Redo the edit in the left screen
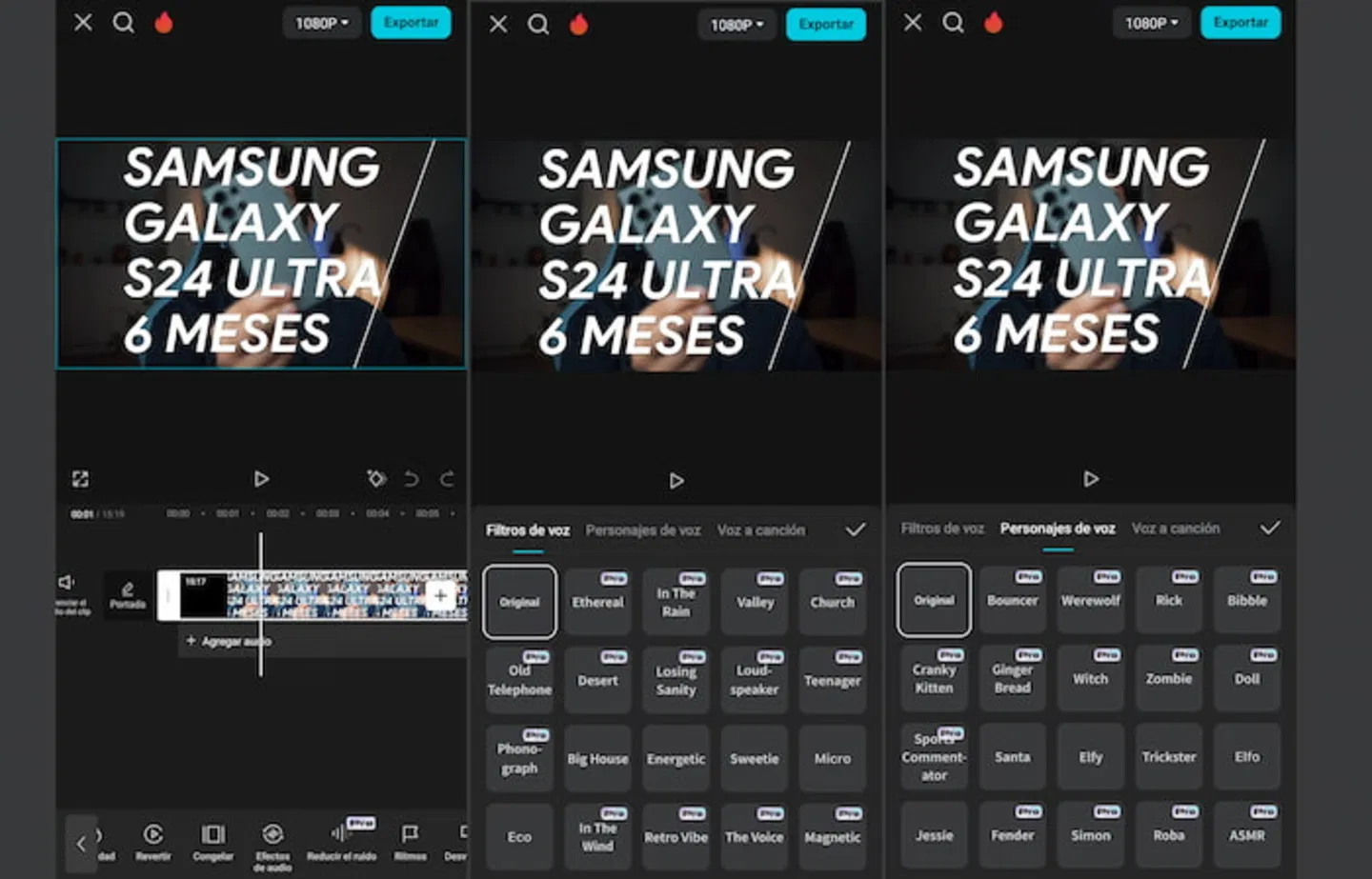Screen dimensions: 1372x879 point(447,478)
